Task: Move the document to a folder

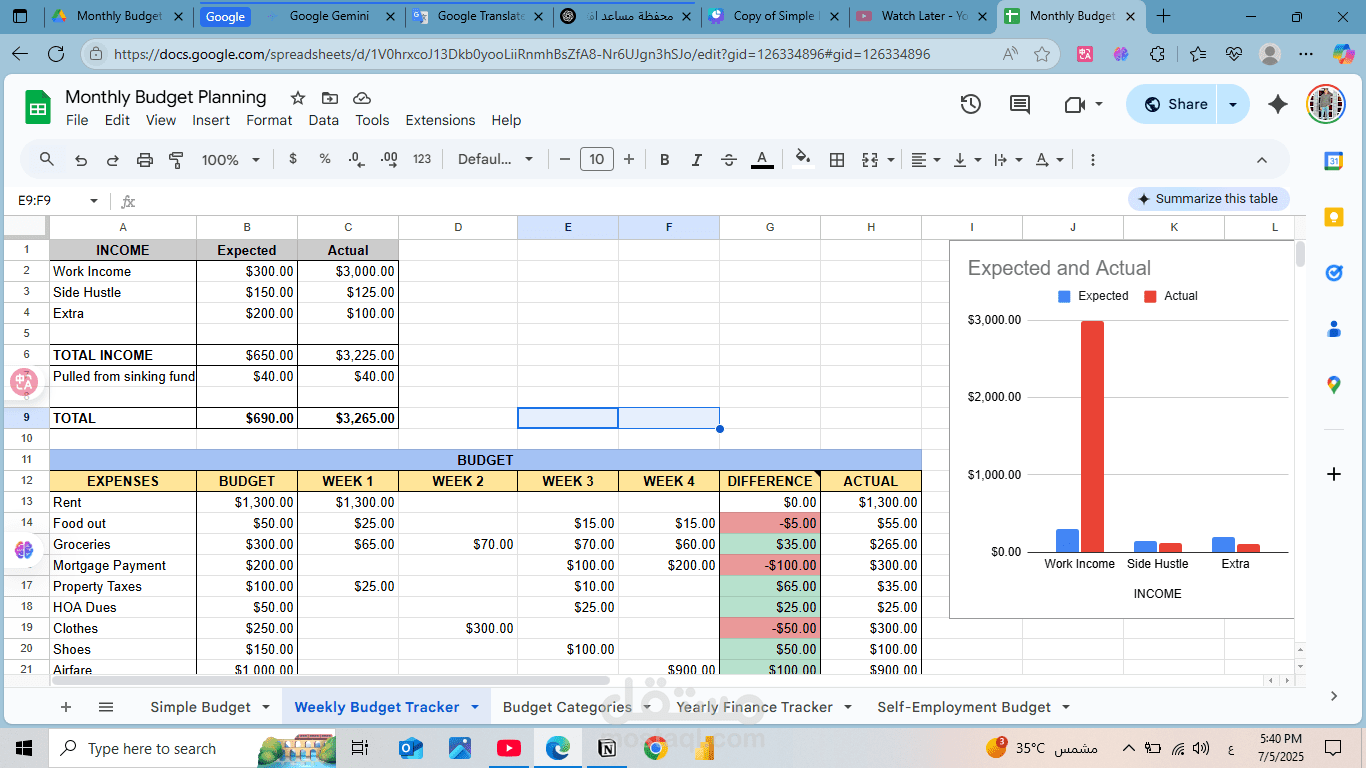Action: click(x=330, y=97)
